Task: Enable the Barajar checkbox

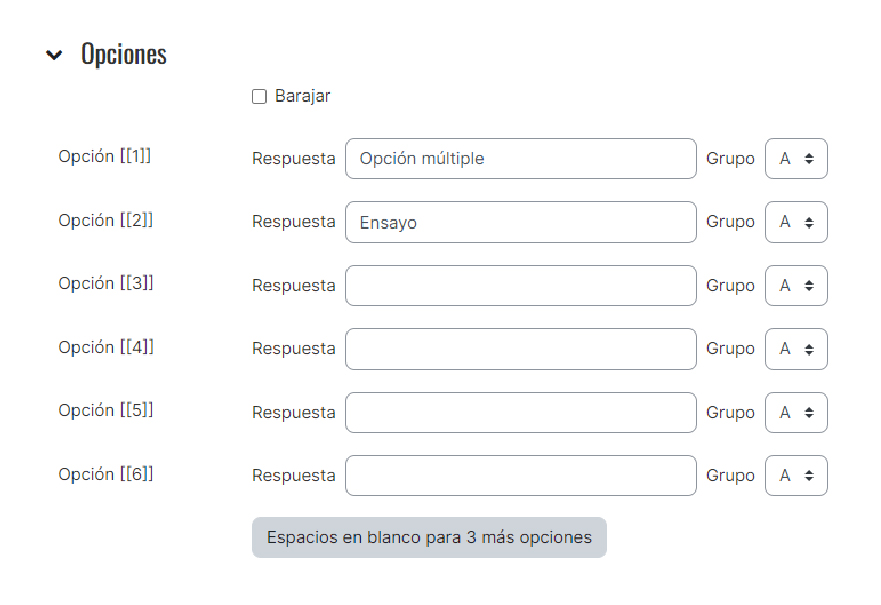Action: tap(259, 97)
